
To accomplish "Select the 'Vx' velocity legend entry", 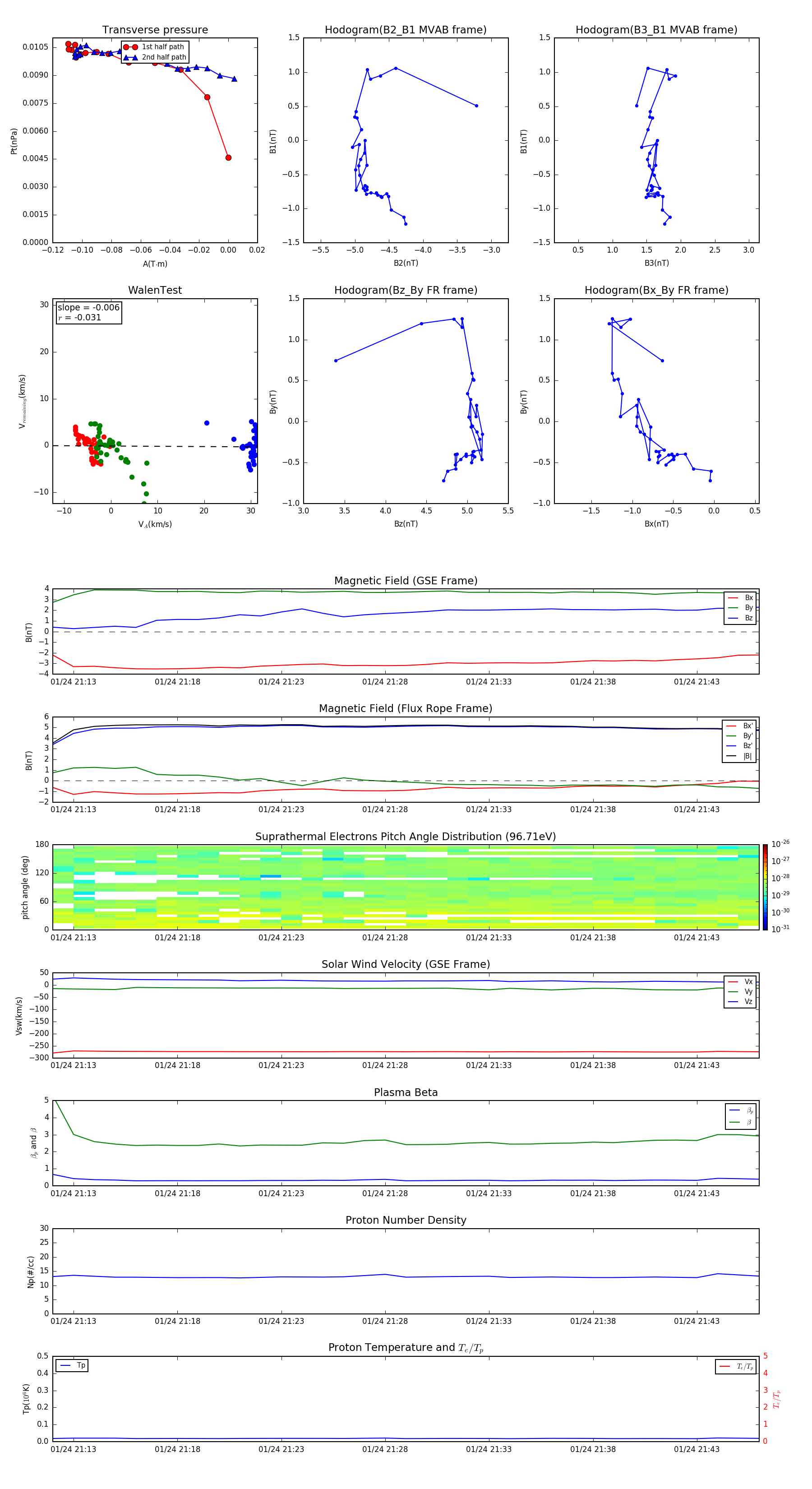I will click(x=740, y=981).
